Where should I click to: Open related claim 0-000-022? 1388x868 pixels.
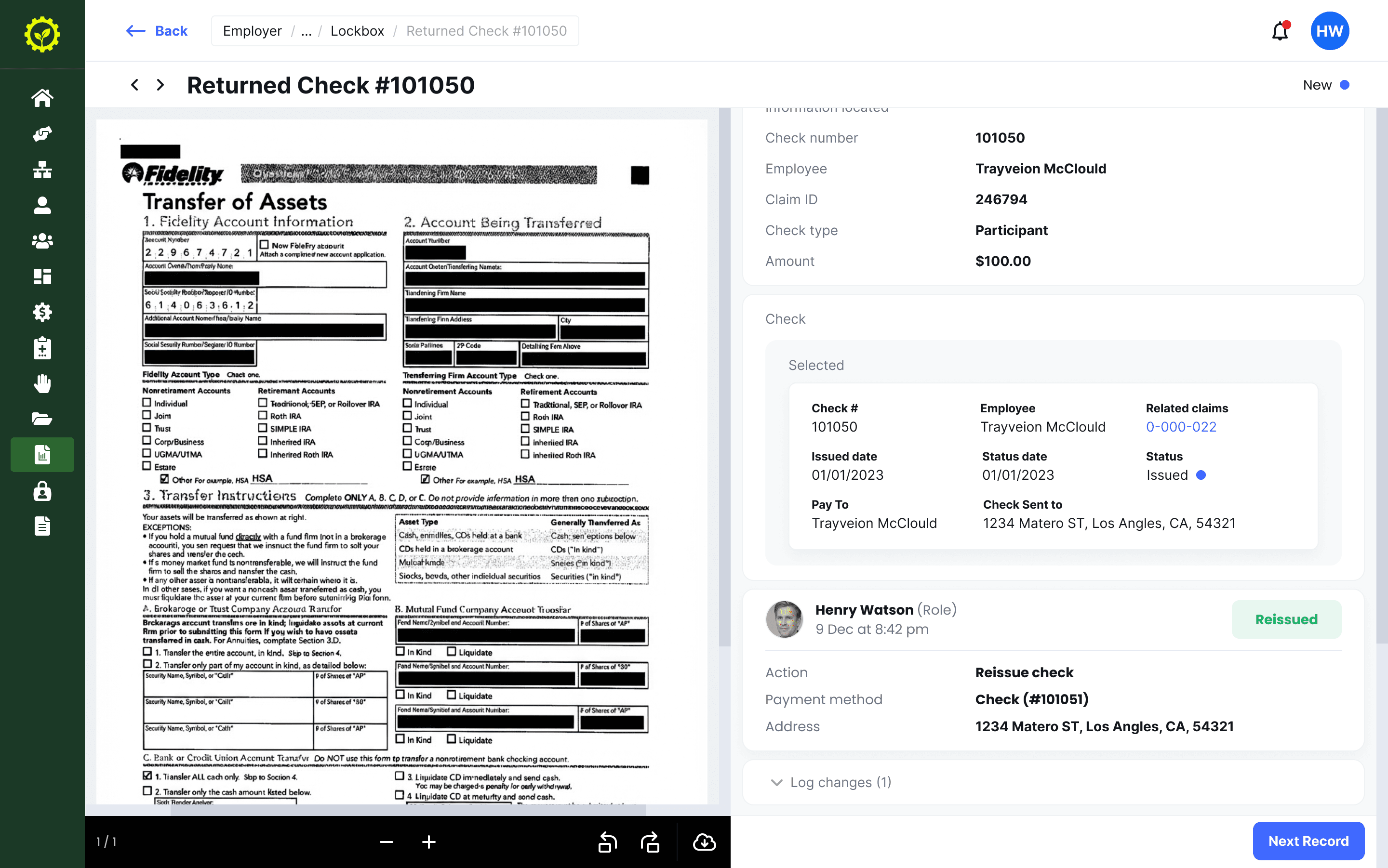click(x=1181, y=427)
